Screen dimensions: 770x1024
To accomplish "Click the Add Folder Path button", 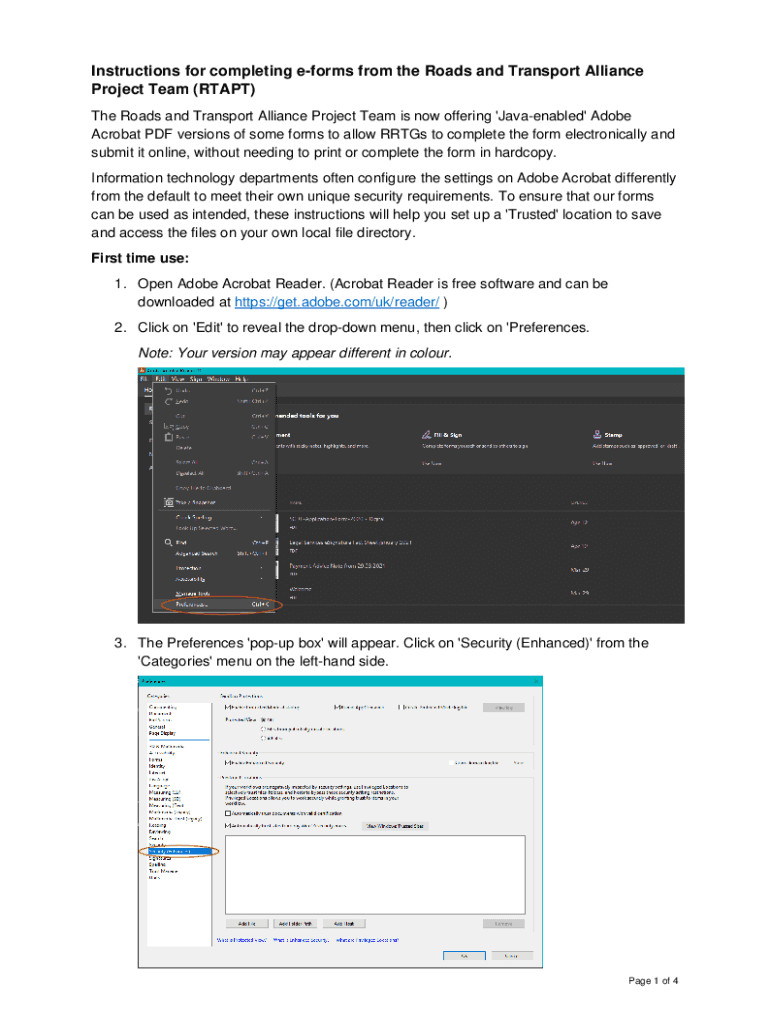I will [296, 923].
